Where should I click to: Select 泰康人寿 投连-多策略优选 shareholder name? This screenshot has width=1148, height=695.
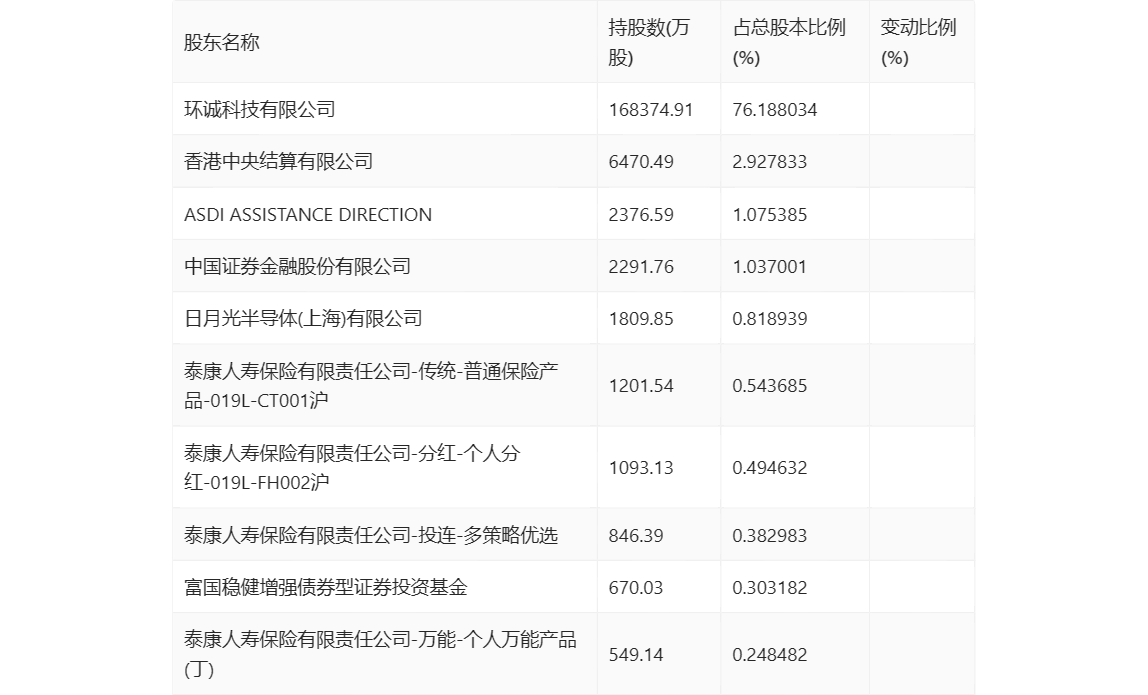click(371, 535)
